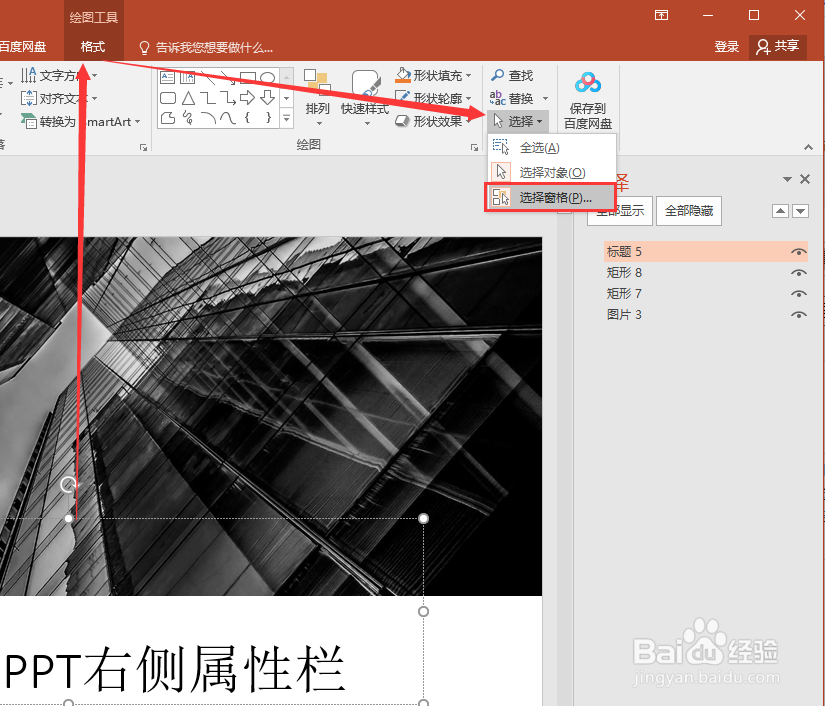The image size is (825, 706).
Task: Toggle visibility of 图片 3
Action: [x=798, y=314]
